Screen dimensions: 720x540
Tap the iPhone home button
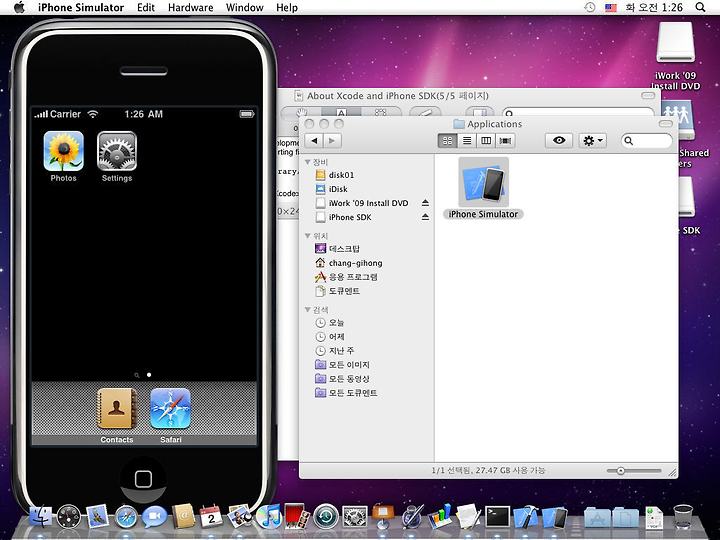click(x=143, y=479)
